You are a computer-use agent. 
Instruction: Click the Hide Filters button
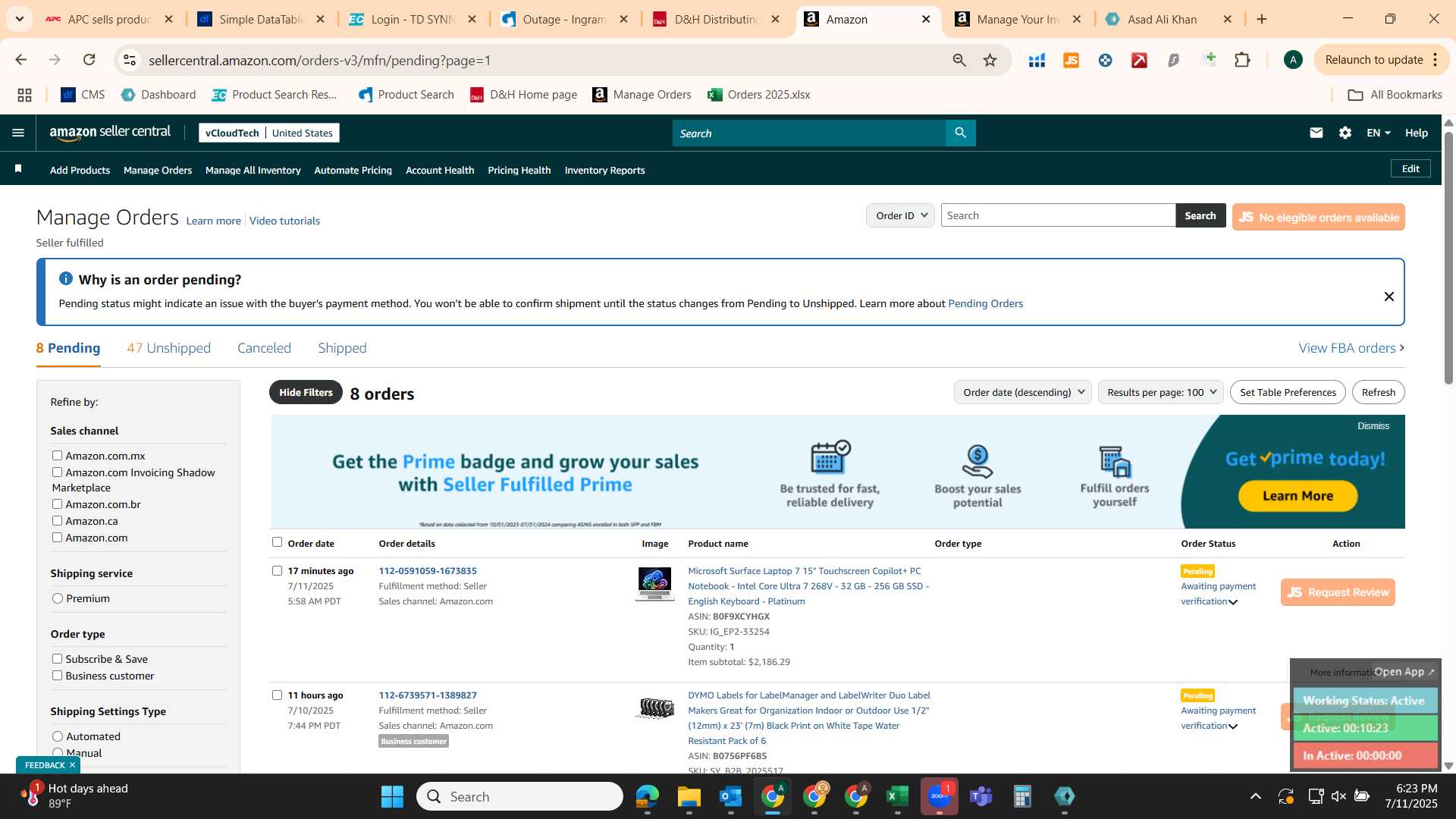pyautogui.click(x=306, y=392)
